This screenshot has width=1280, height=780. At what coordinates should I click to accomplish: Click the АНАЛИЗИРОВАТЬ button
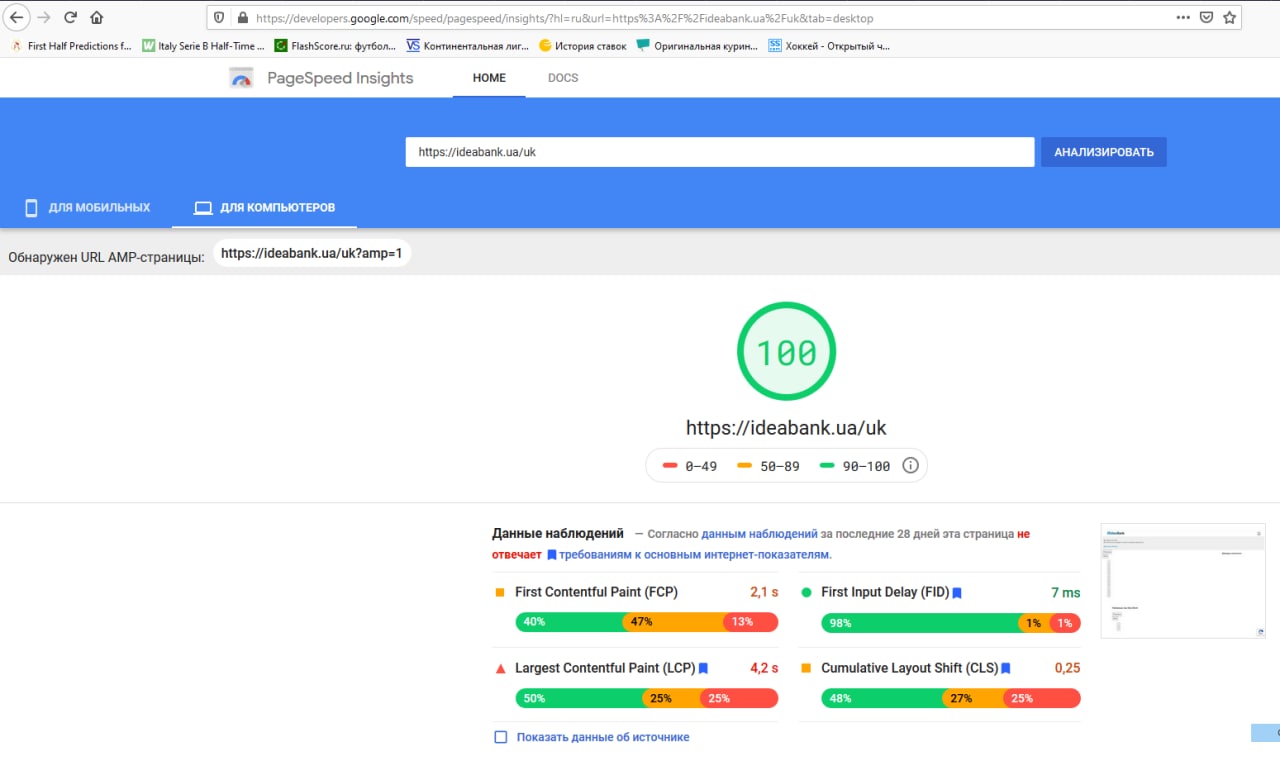(1103, 152)
